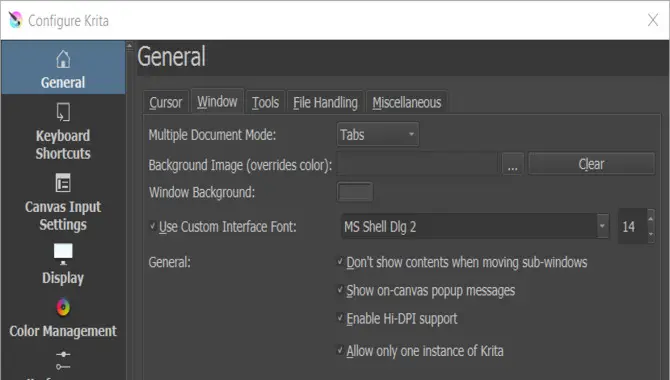670x380 pixels.
Task: Click the sidebar scroll up arrow
Action: click(129, 45)
